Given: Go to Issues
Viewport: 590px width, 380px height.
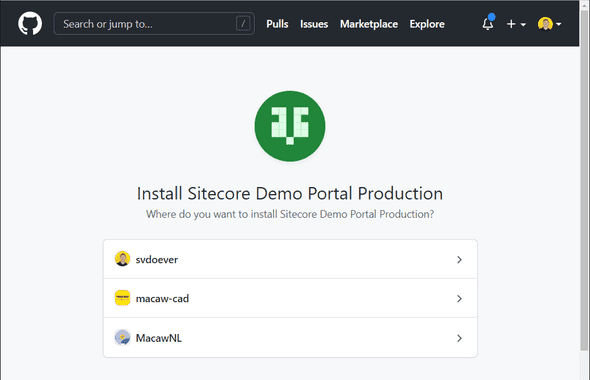Looking at the screenshot, I should [314, 24].
